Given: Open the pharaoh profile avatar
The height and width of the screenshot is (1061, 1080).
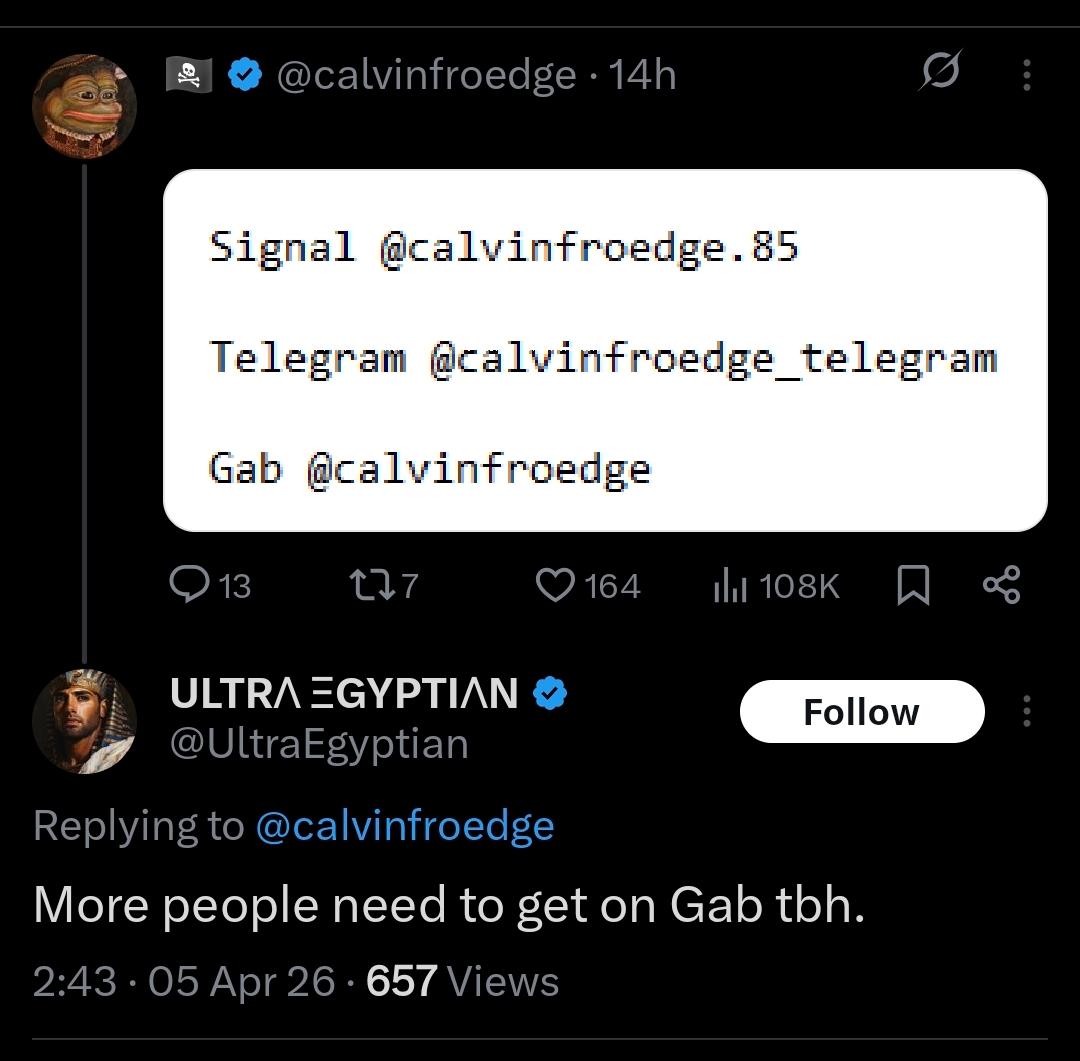Looking at the screenshot, I should pyautogui.click(x=84, y=721).
